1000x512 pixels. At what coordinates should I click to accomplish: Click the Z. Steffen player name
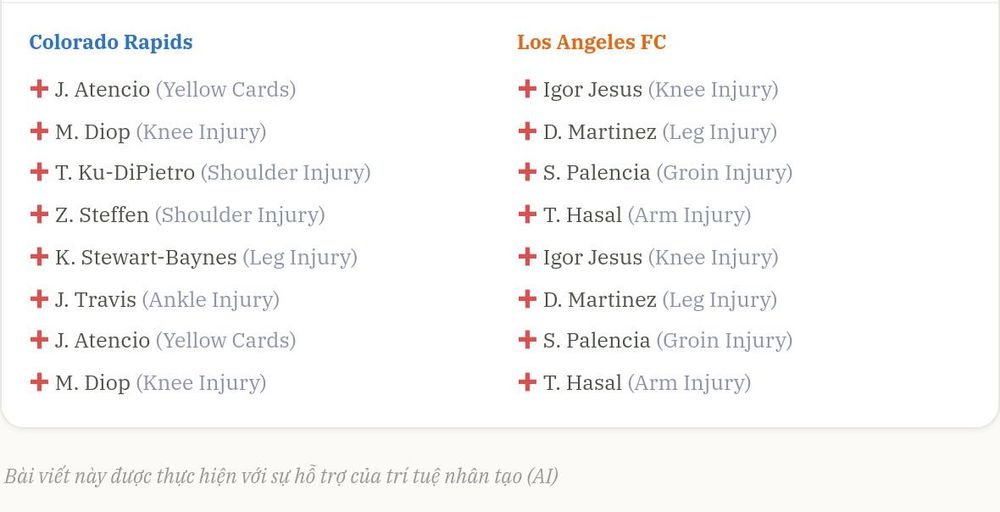tap(101, 215)
